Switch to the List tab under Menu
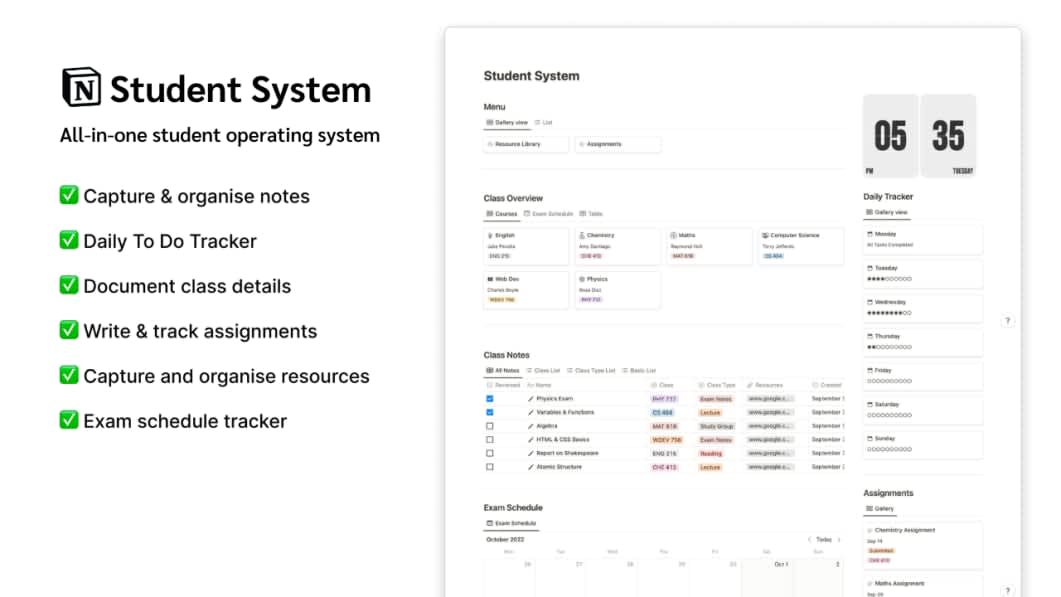This screenshot has width=1061, height=597. [x=541, y=122]
